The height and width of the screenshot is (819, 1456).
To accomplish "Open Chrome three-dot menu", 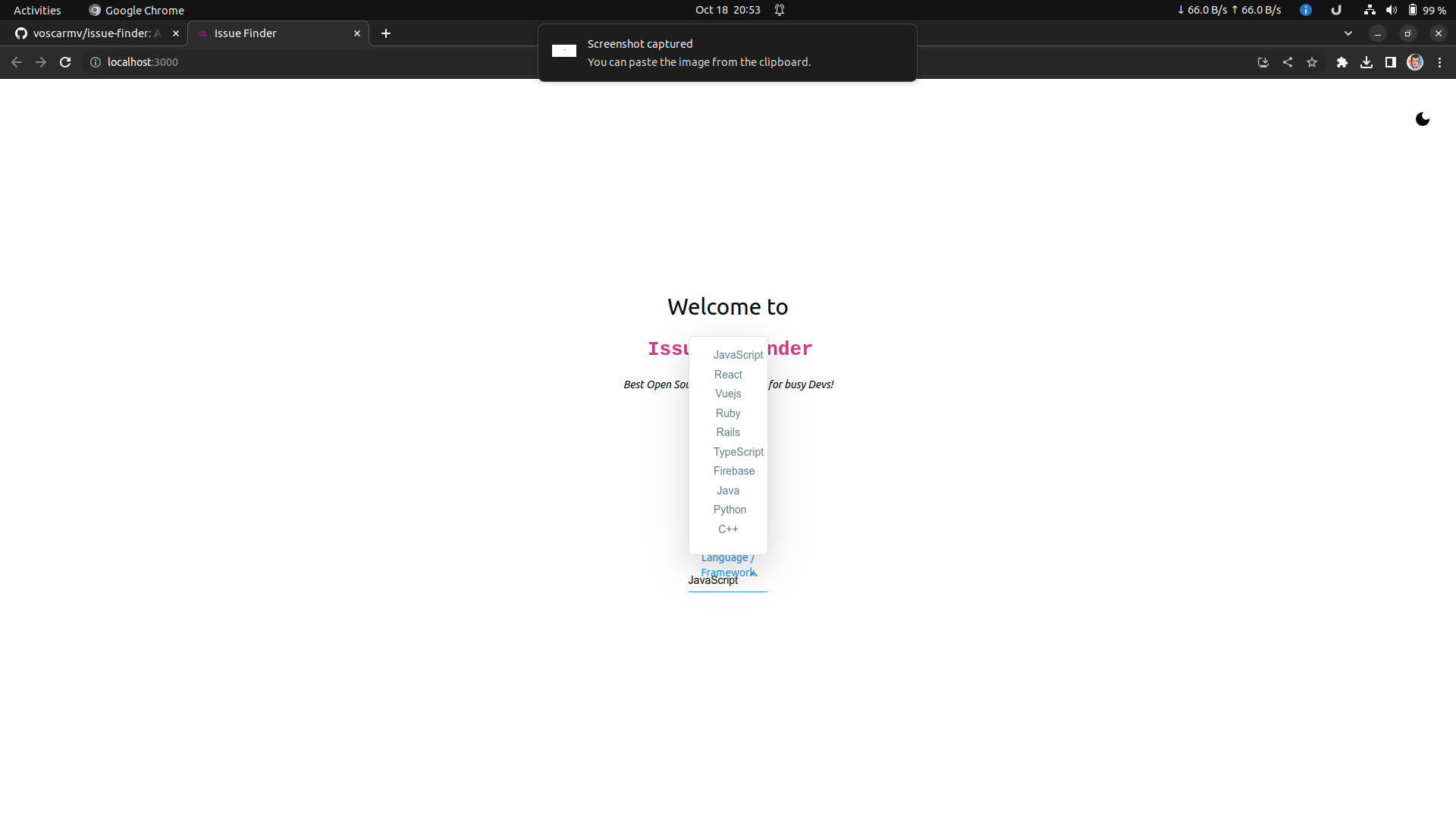I will [1439, 62].
